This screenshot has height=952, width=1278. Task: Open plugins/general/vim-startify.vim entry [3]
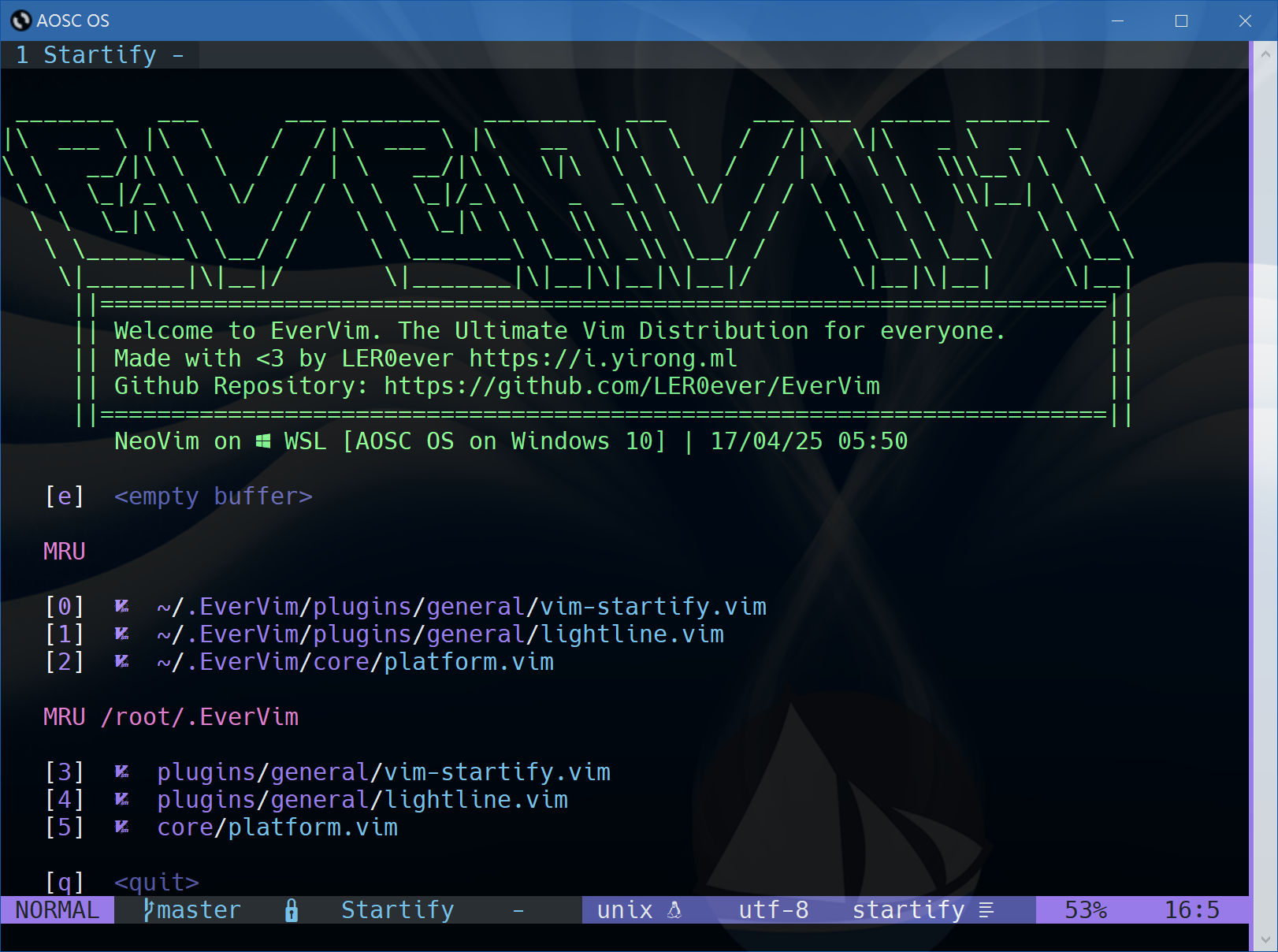384,772
